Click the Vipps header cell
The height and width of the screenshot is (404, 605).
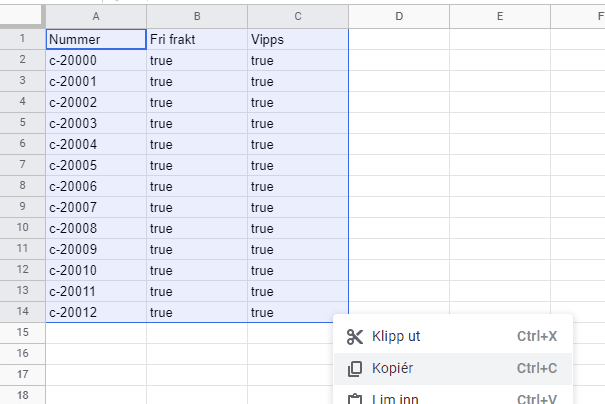(x=298, y=39)
